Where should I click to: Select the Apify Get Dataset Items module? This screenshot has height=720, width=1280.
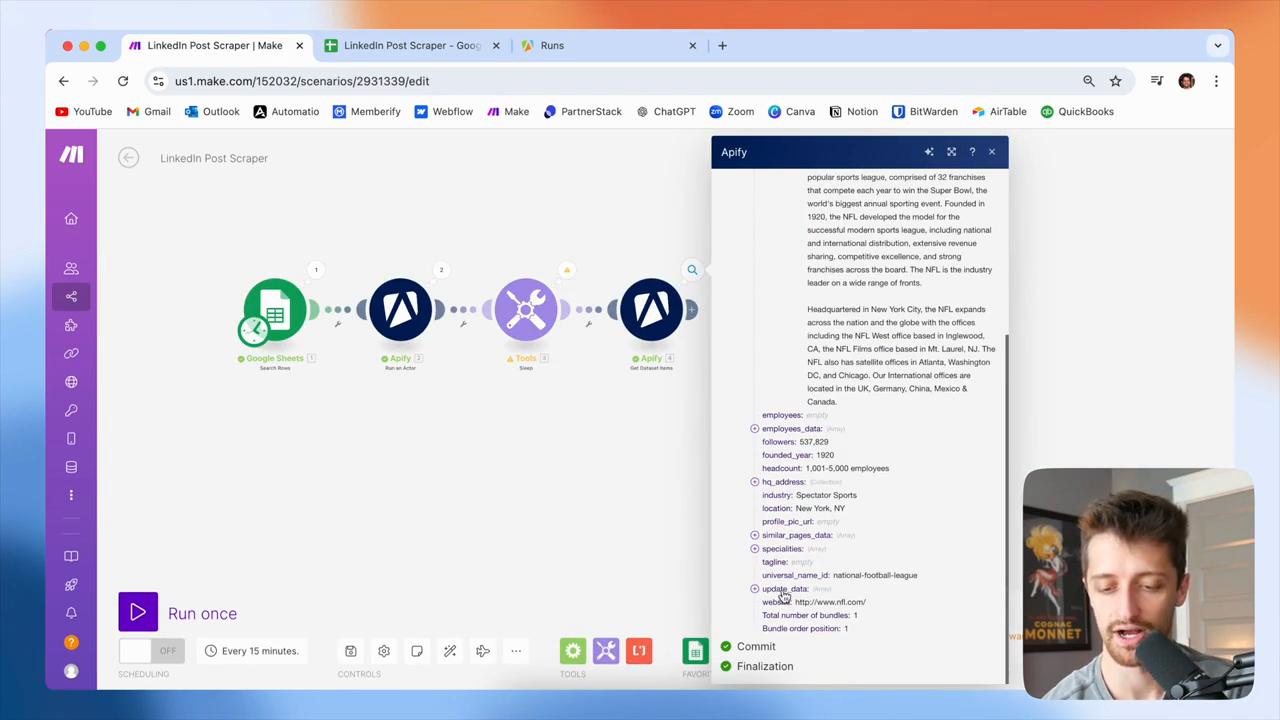tap(651, 310)
